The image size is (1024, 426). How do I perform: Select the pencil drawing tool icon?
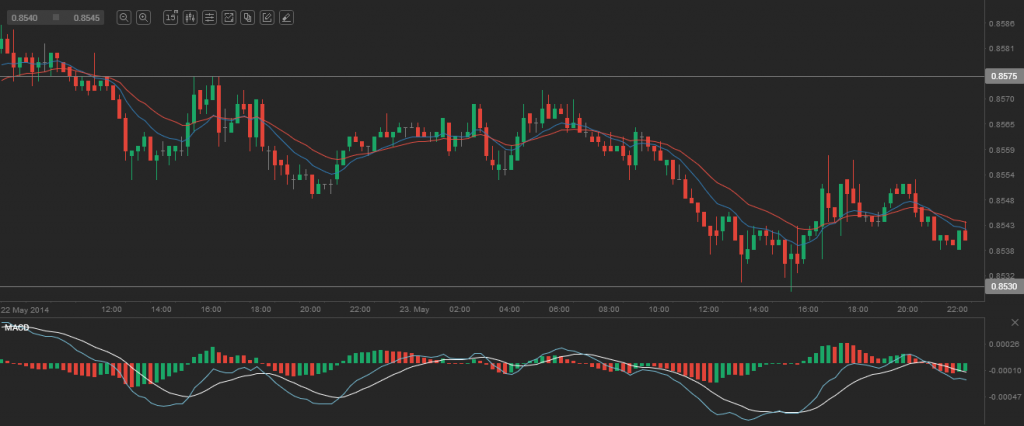[x=267, y=17]
